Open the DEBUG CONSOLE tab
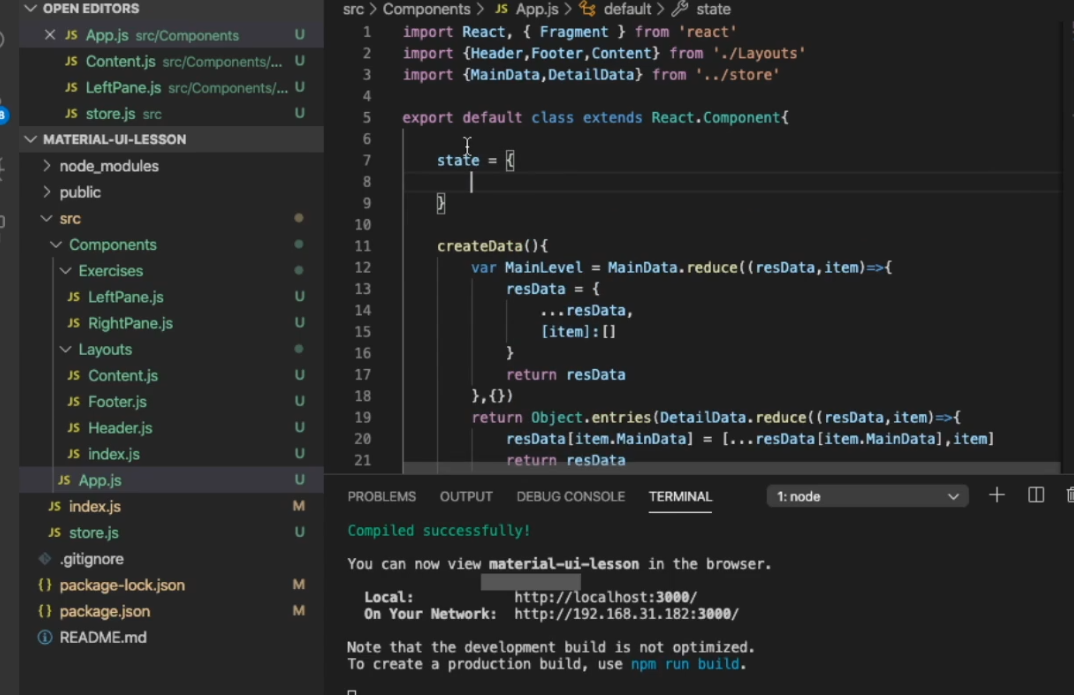The image size is (1074, 695). (x=570, y=496)
